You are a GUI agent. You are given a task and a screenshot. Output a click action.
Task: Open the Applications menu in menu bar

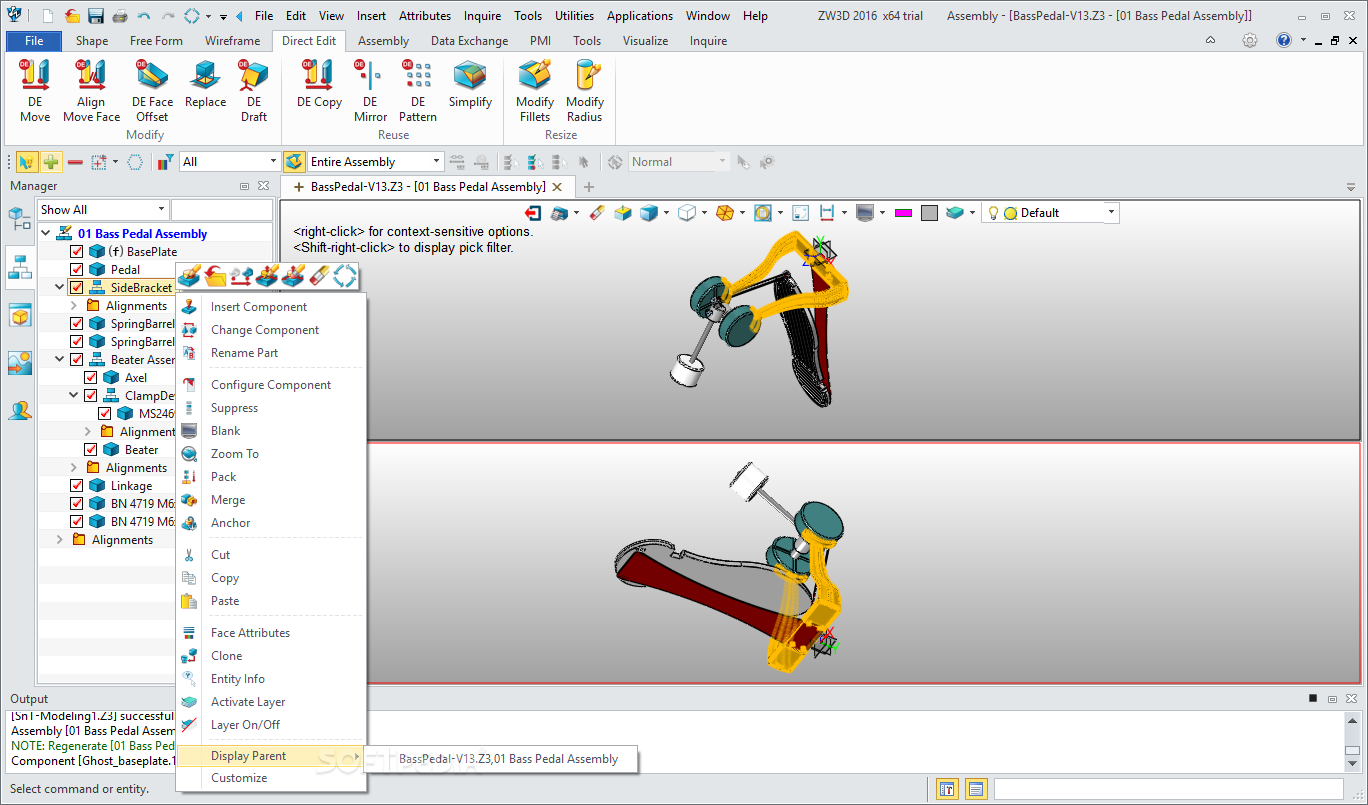pyautogui.click(x=640, y=16)
